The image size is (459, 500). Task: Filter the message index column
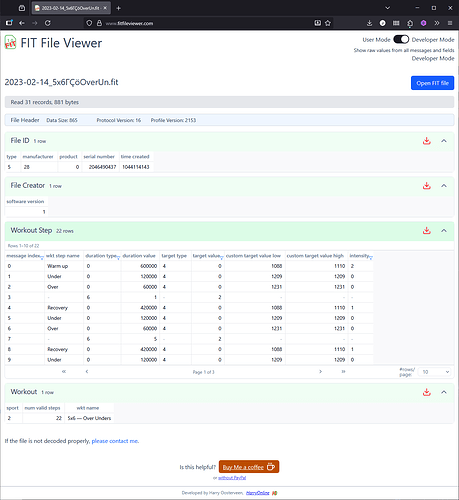click(42, 258)
